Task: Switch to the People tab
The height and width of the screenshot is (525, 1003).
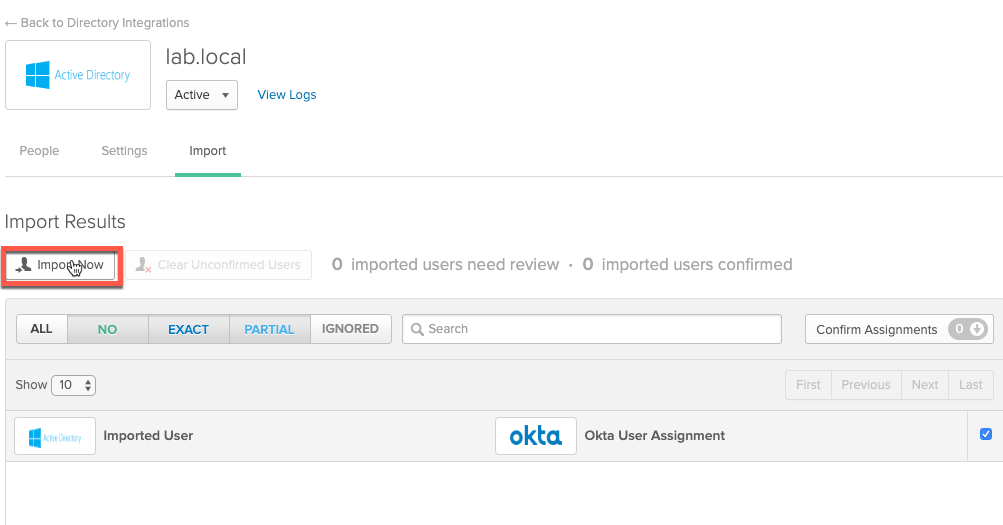Action: 39,151
